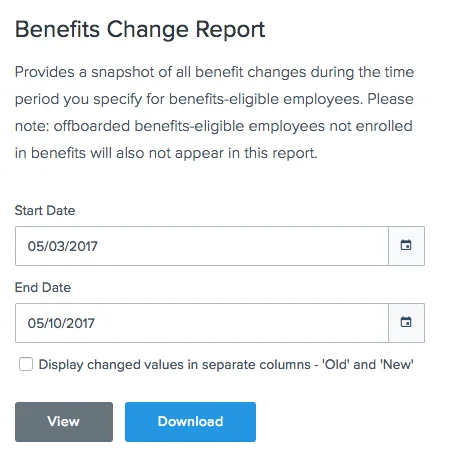Open the End Date calendar picker icon
The height and width of the screenshot is (460, 464).
(x=406, y=323)
